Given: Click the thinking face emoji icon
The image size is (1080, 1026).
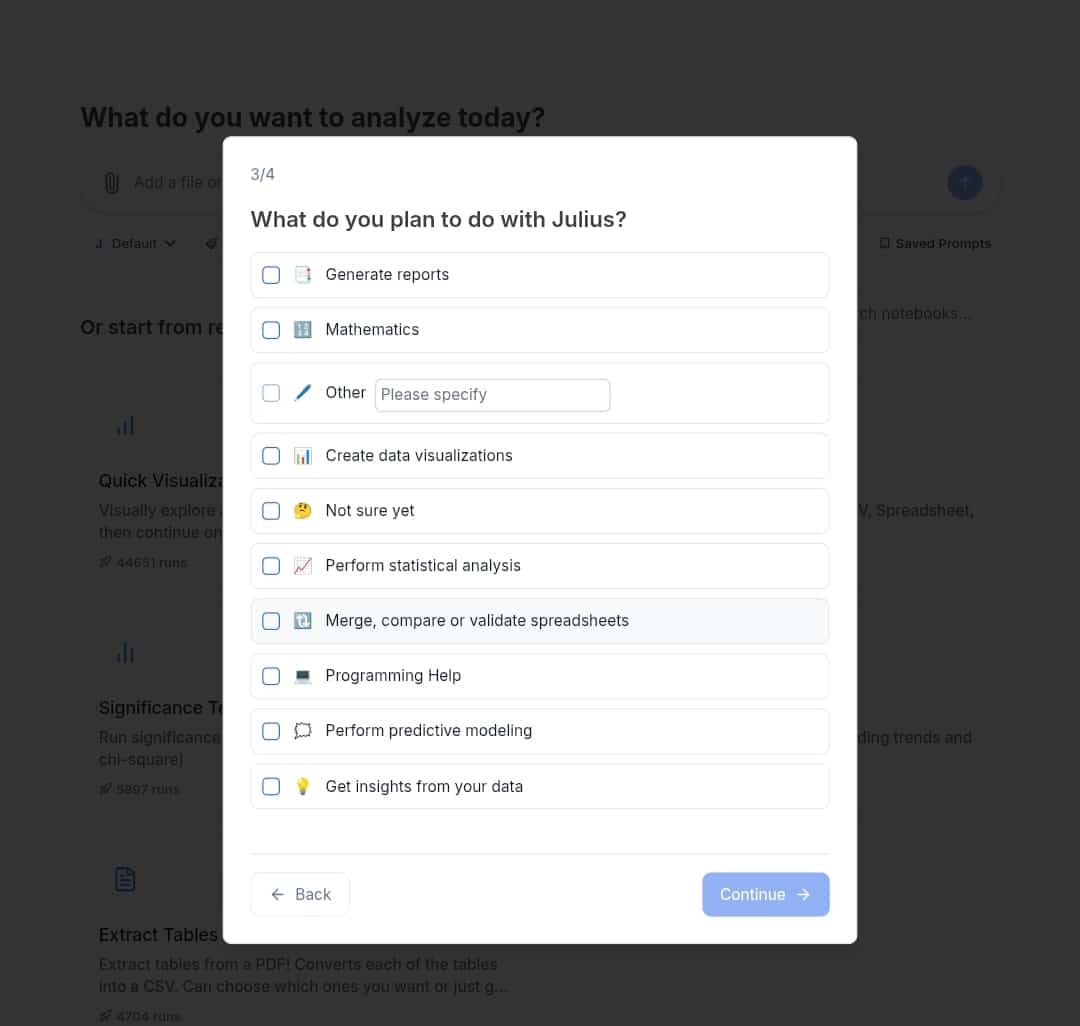Looking at the screenshot, I should [x=302, y=511].
